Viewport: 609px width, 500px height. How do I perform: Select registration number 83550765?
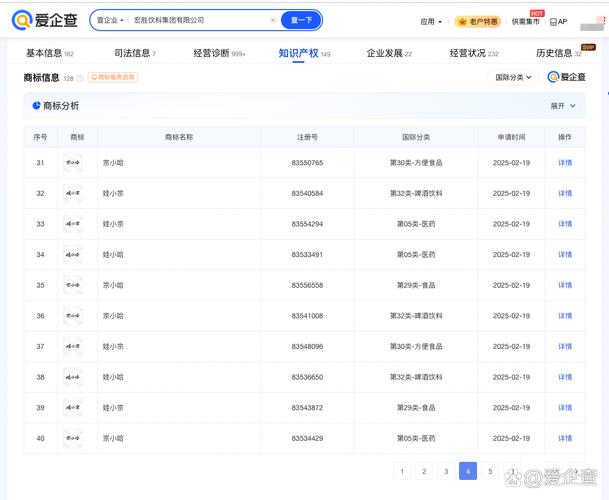(307, 163)
